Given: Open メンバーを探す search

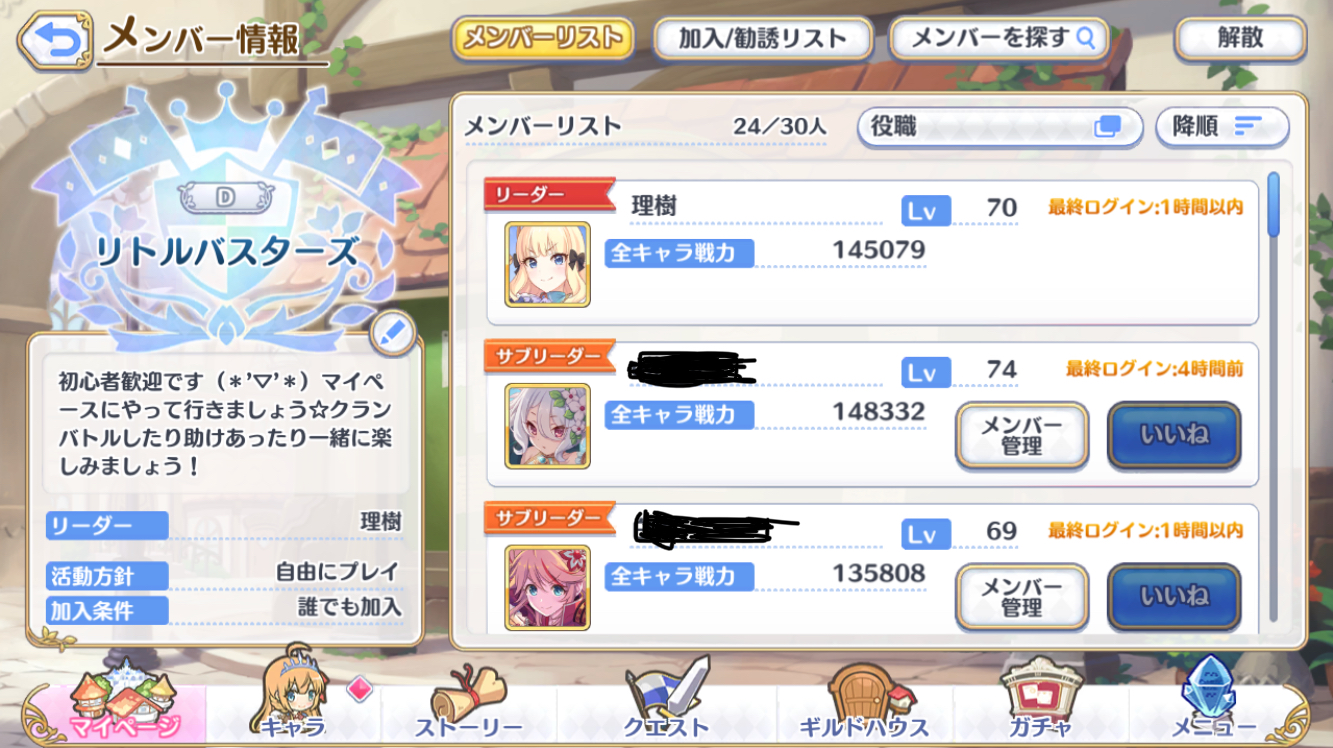Looking at the screenshot, I should point(1000,38).
